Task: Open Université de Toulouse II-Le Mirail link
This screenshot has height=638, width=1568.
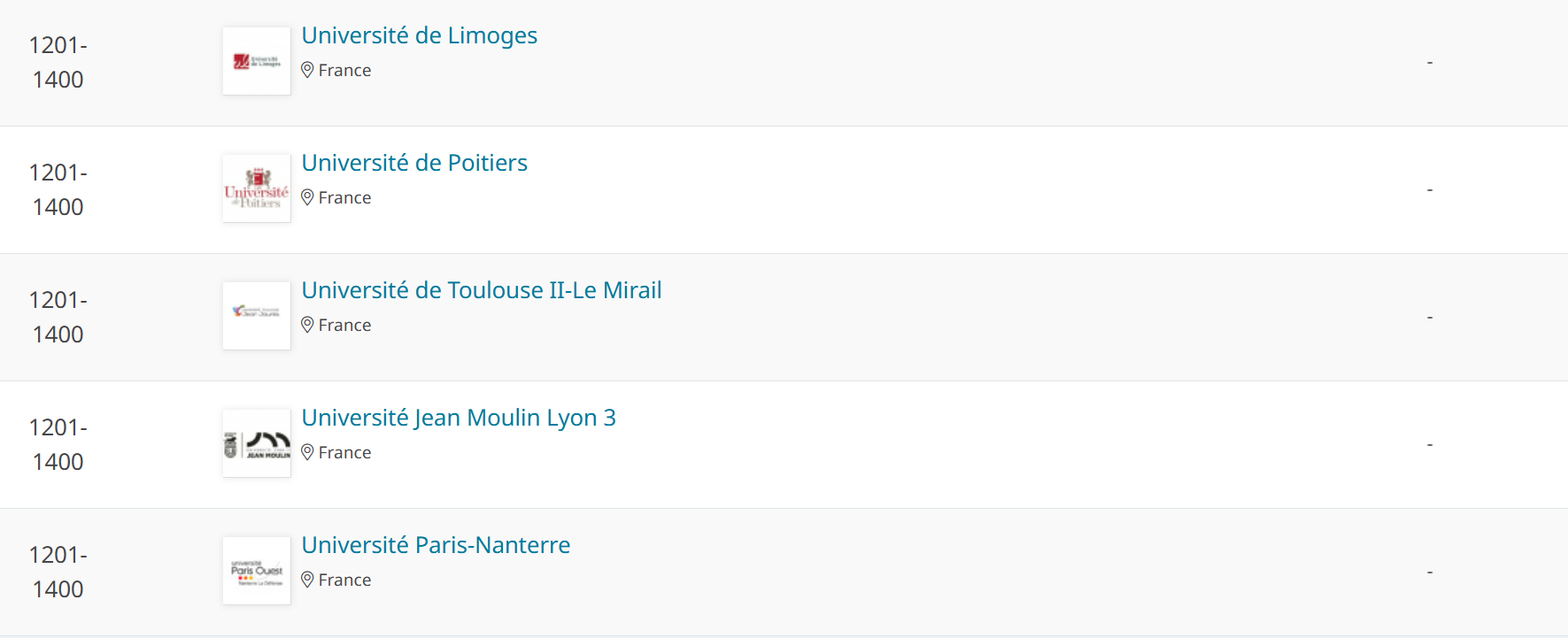Action: (x=481, y=290)
